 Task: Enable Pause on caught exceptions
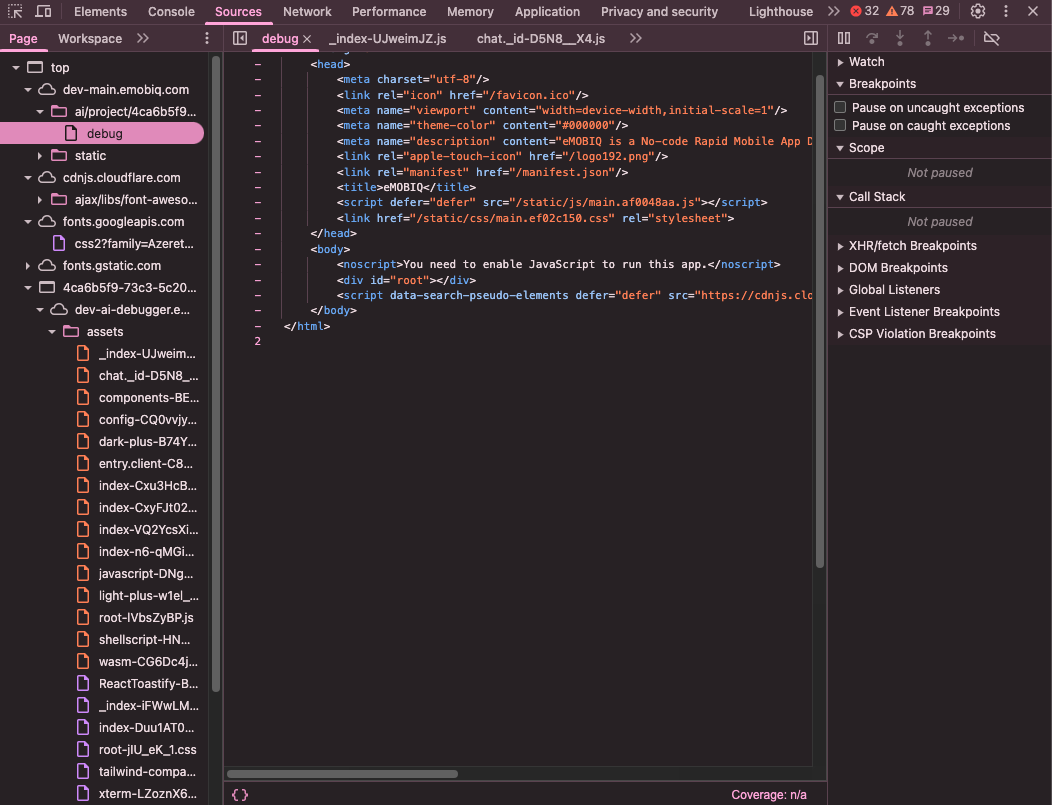841,126
